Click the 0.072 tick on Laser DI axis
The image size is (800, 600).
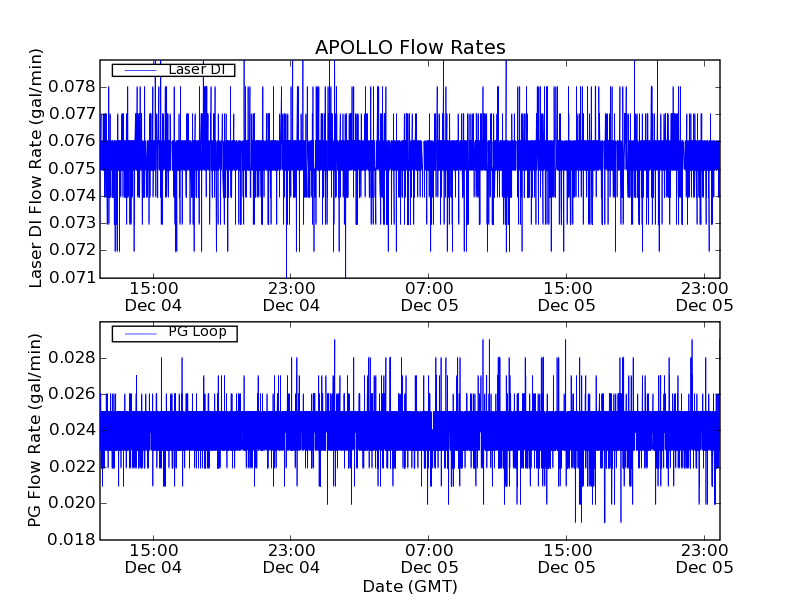point(72,250)
